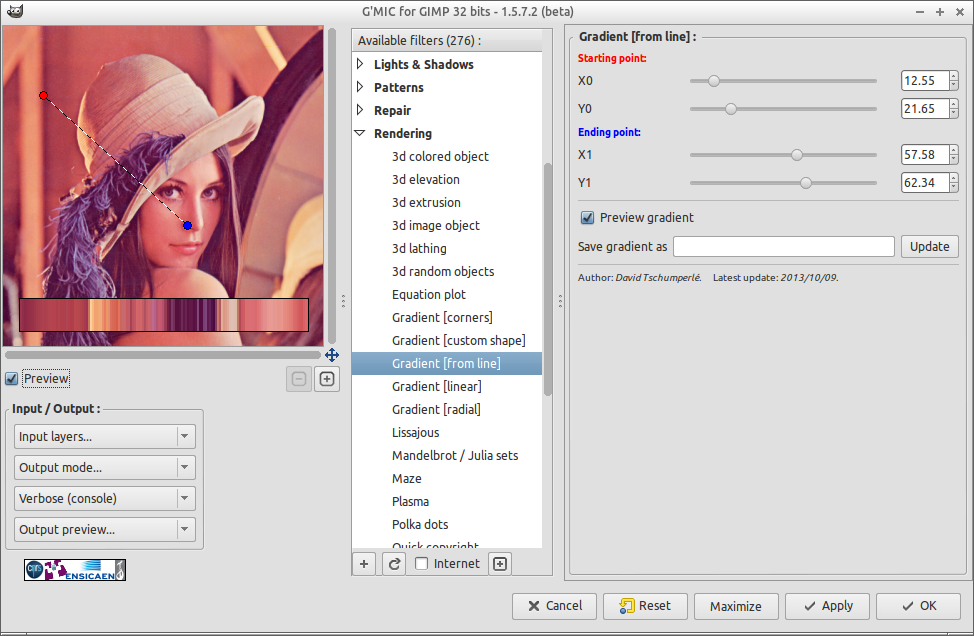
Task: Select the Lissajous filter
Action: point(447,432)
